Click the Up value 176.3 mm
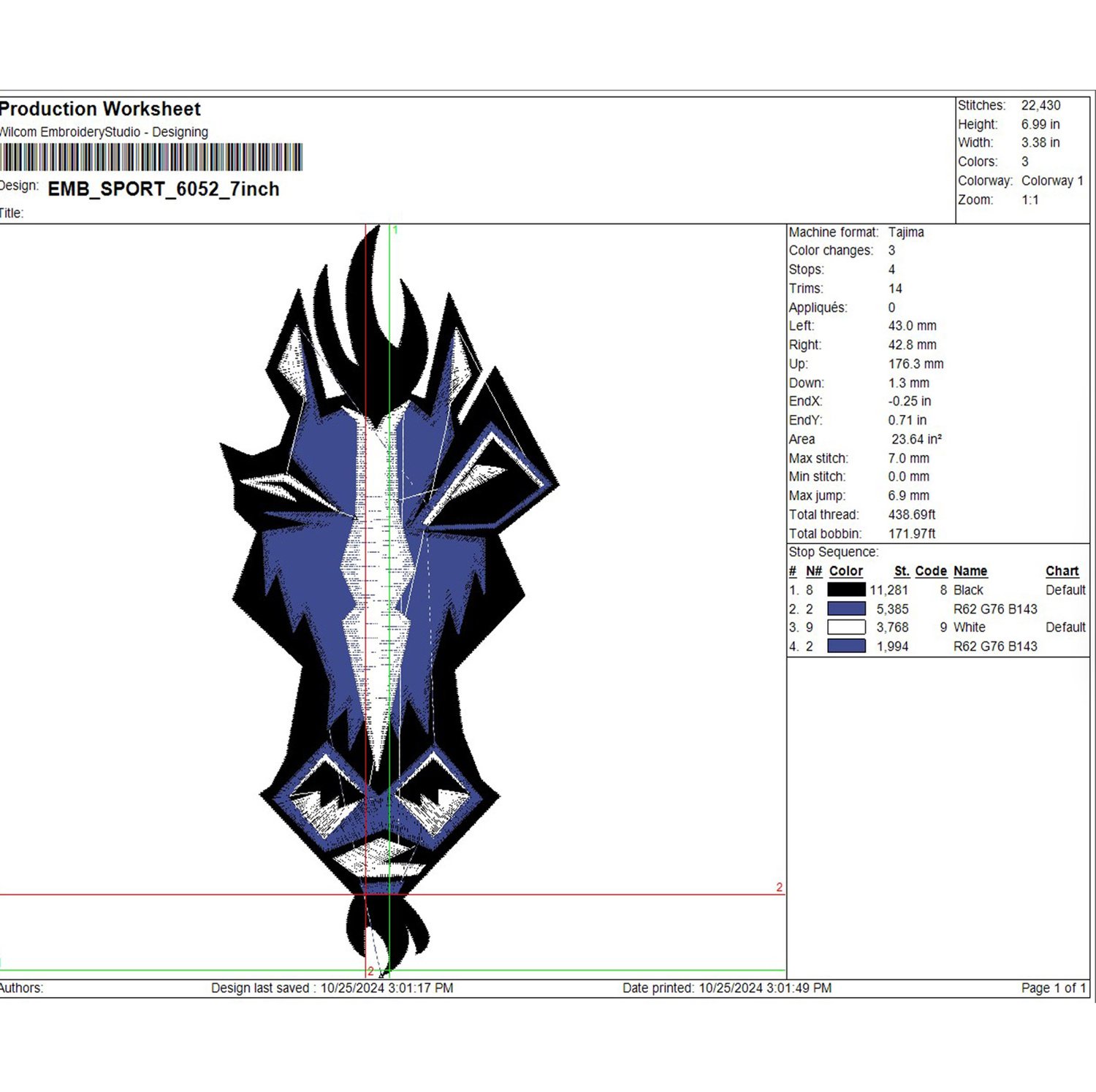Image resolution: width=1096 pixels, height=1092 pixels. (x=916, y=364)
